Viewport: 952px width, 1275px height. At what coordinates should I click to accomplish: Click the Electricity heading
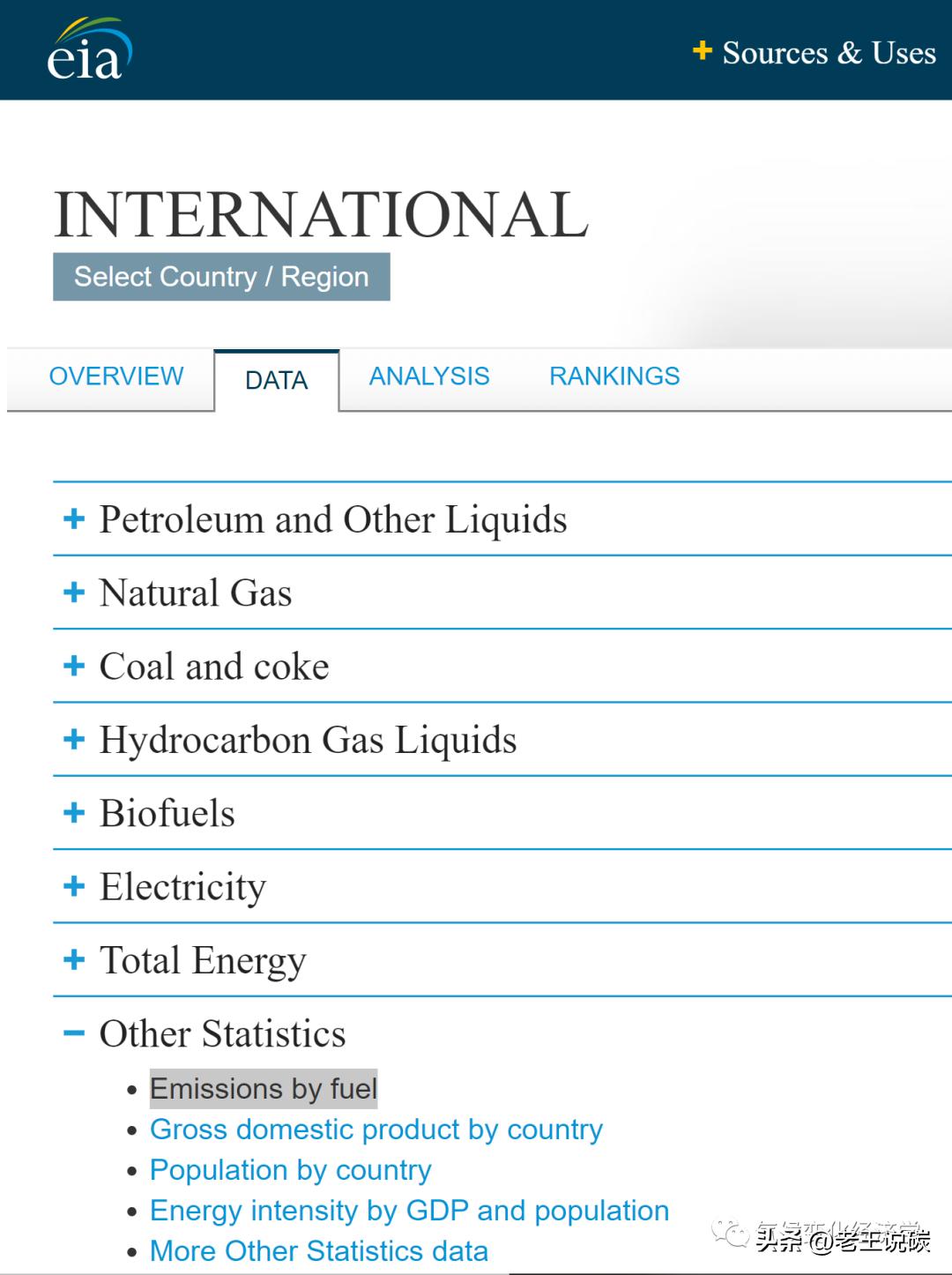click(x=182, y=887)
